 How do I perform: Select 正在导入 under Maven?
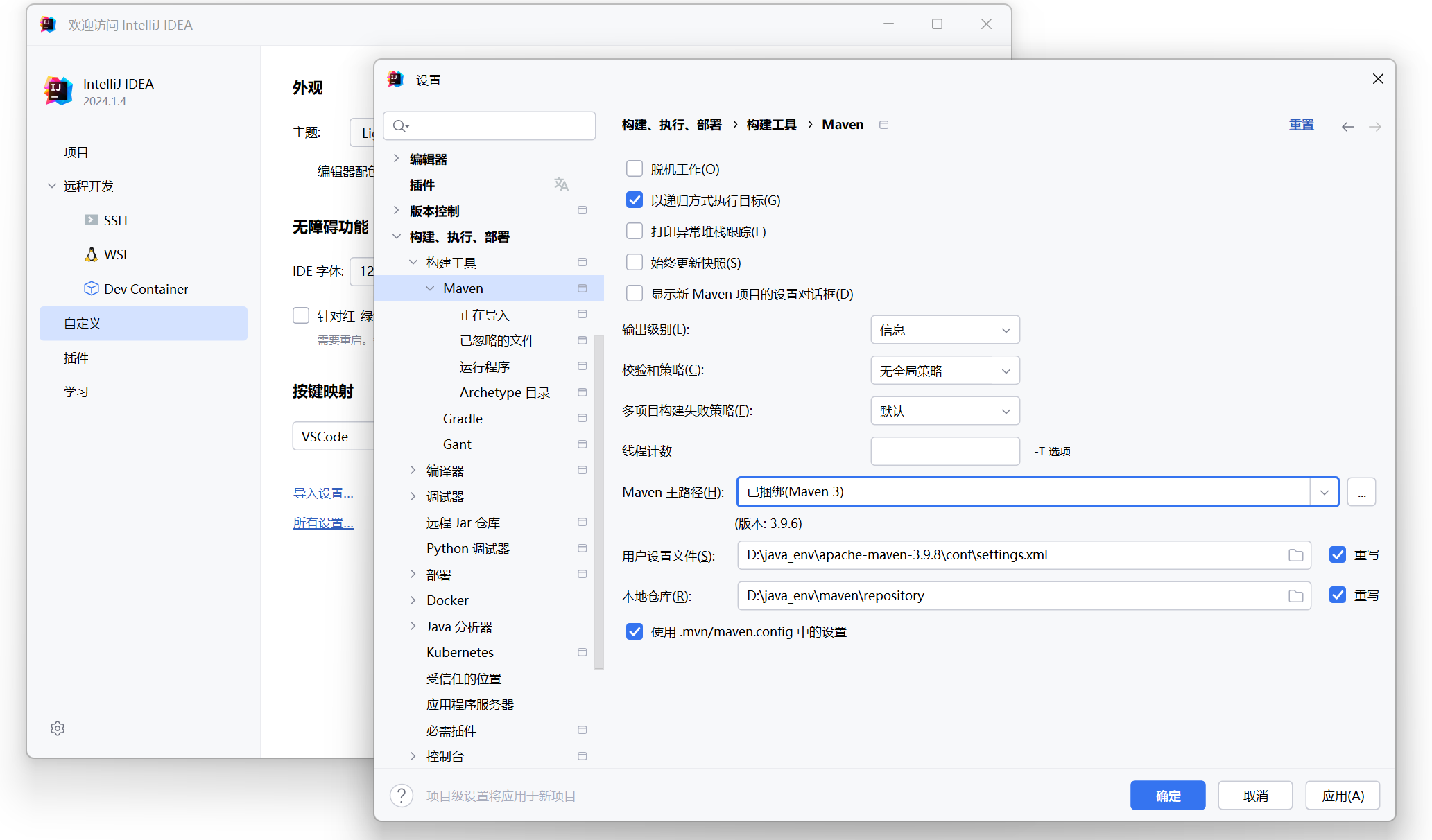pyautogui.click(x=484, y=315)
